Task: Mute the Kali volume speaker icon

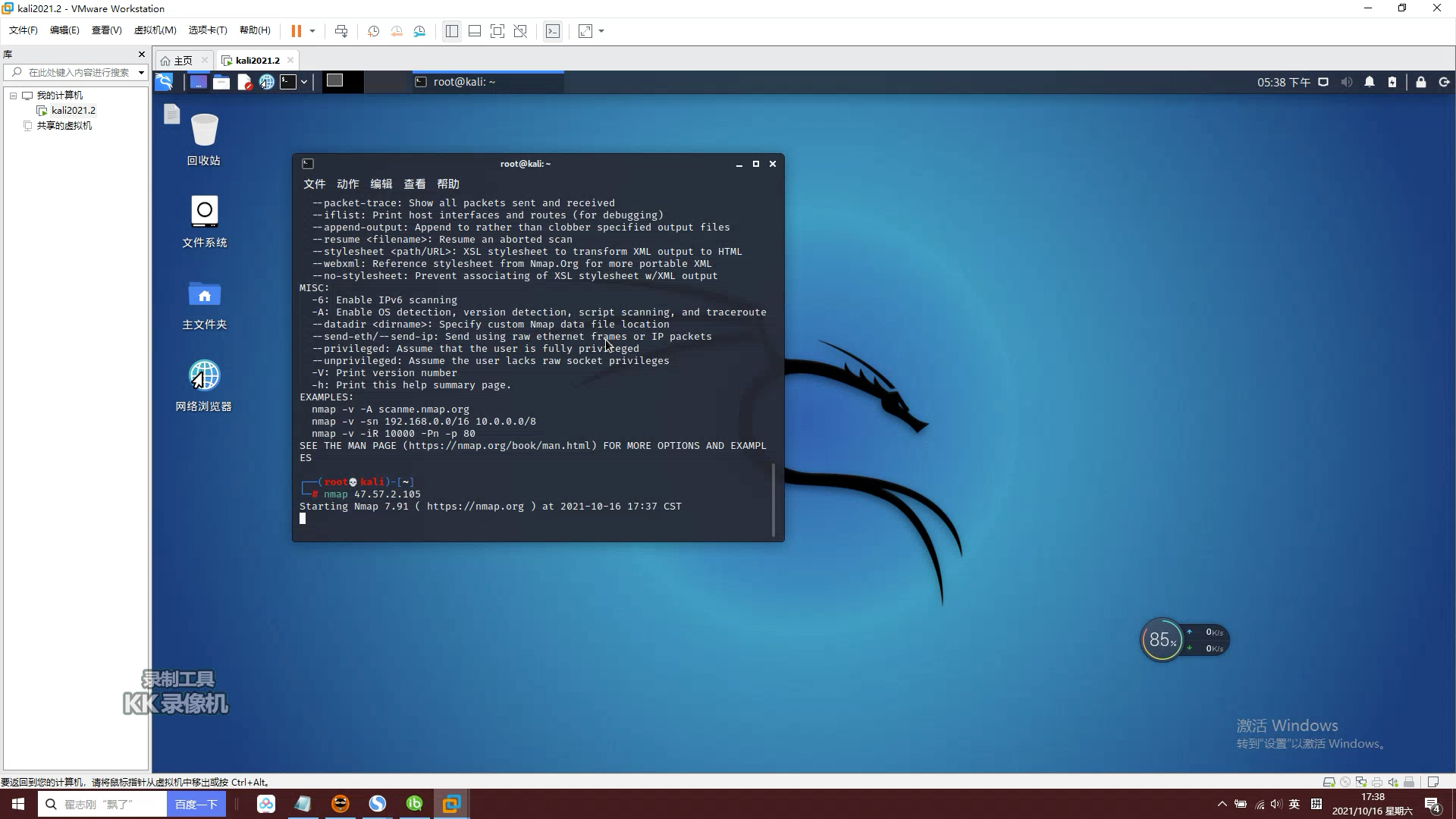Action: [x=1347, y=82]
